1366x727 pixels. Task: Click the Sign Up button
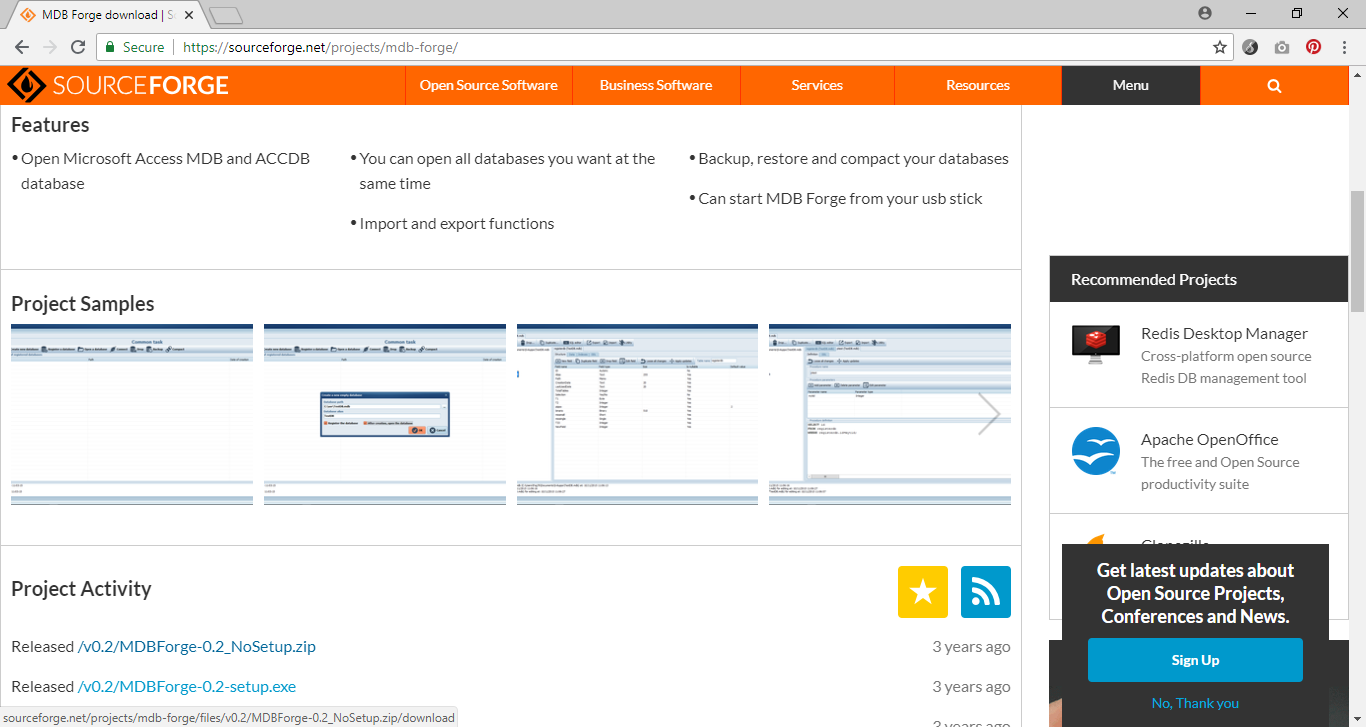point(1195,660)
